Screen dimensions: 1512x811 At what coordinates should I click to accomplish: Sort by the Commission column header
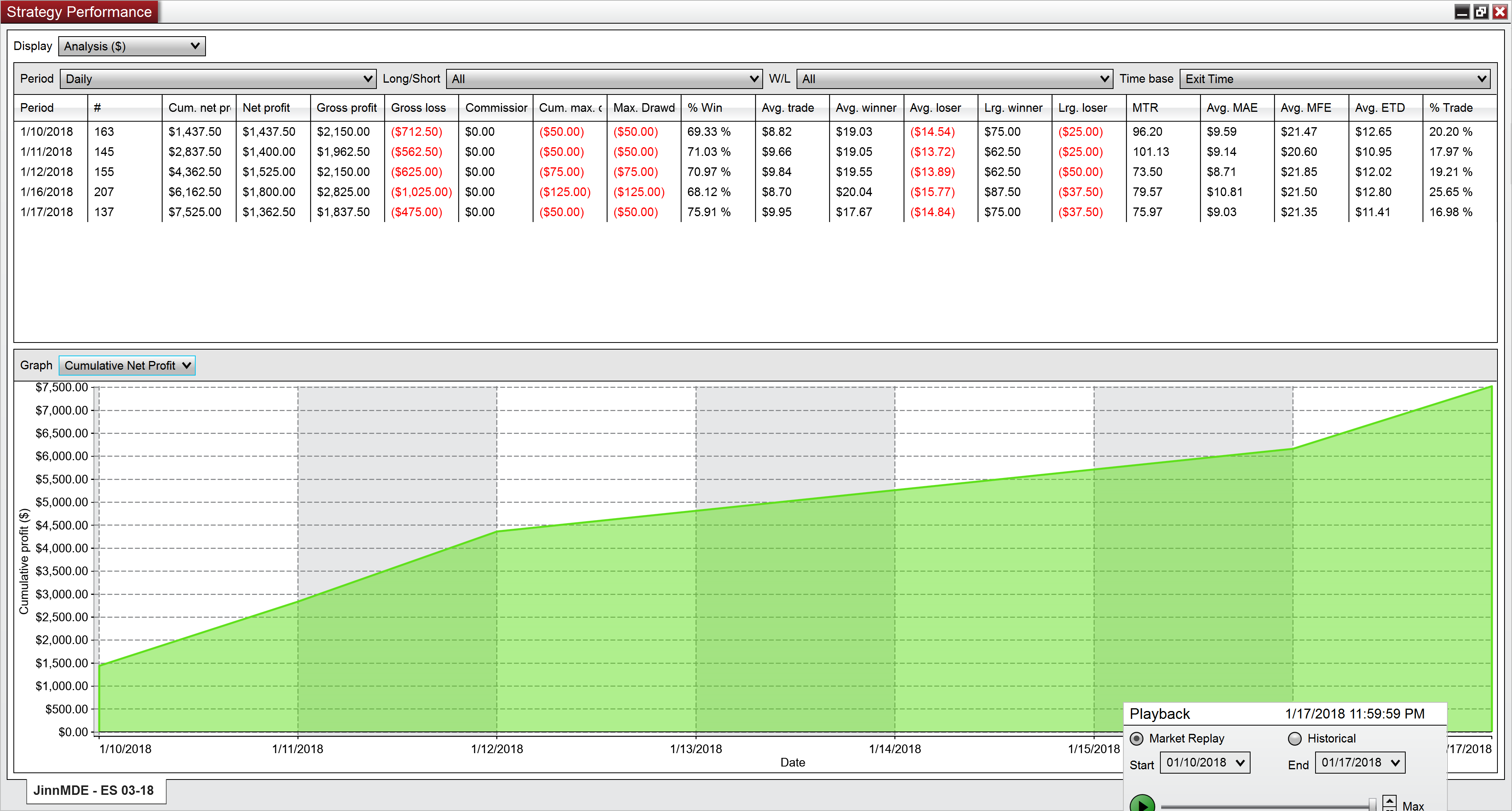click(495, 107)
